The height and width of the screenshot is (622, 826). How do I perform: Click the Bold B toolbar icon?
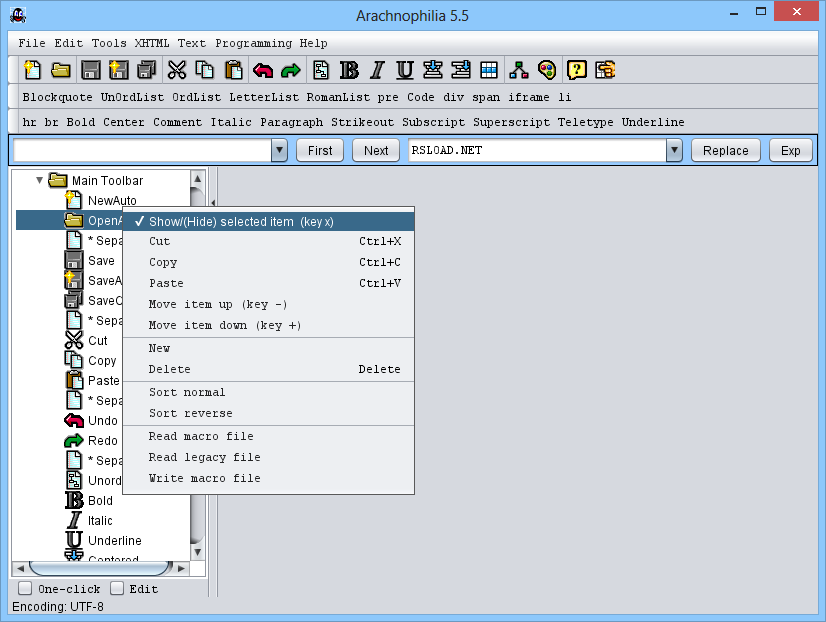point(349,70)
